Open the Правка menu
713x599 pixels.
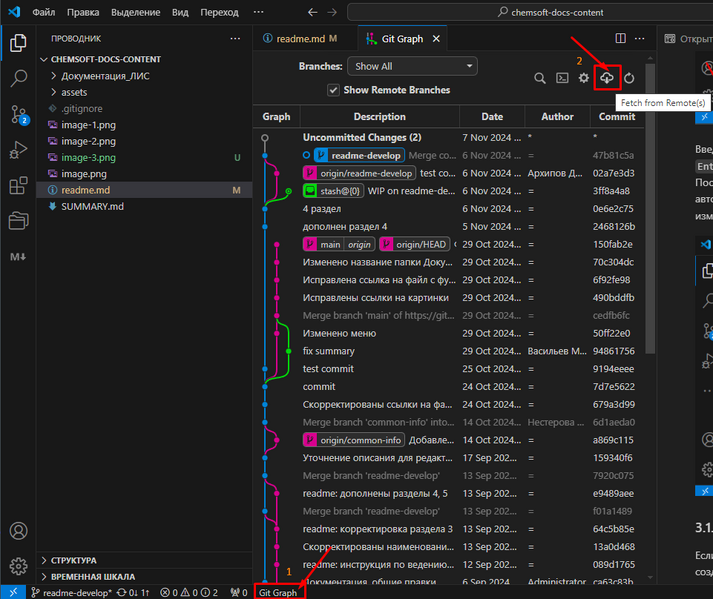[83, 12]
